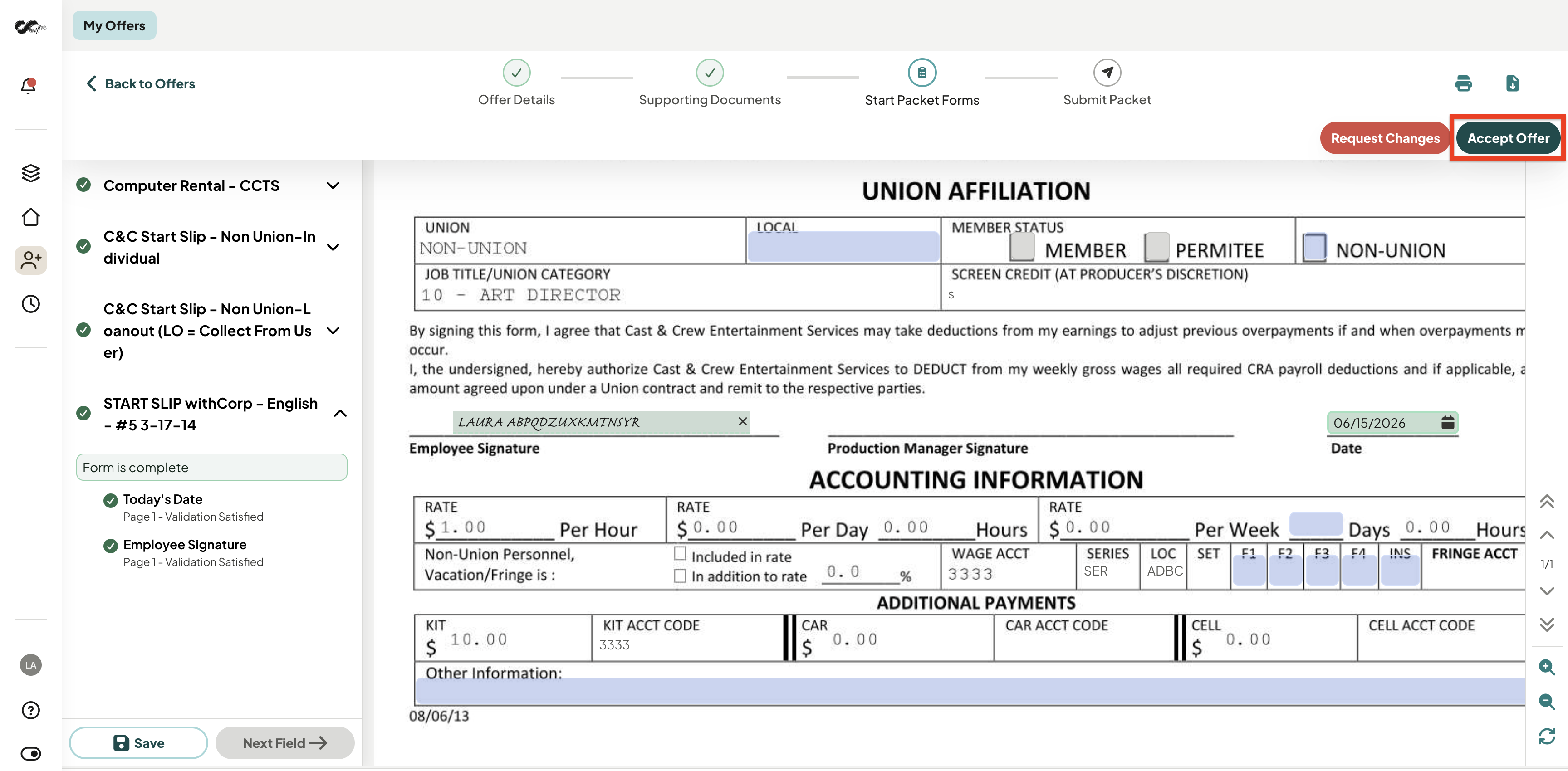Click the KIT amount '10.00' value
Screen dimensions: 1568x771
pyautogui.click(x=479, y=639)
